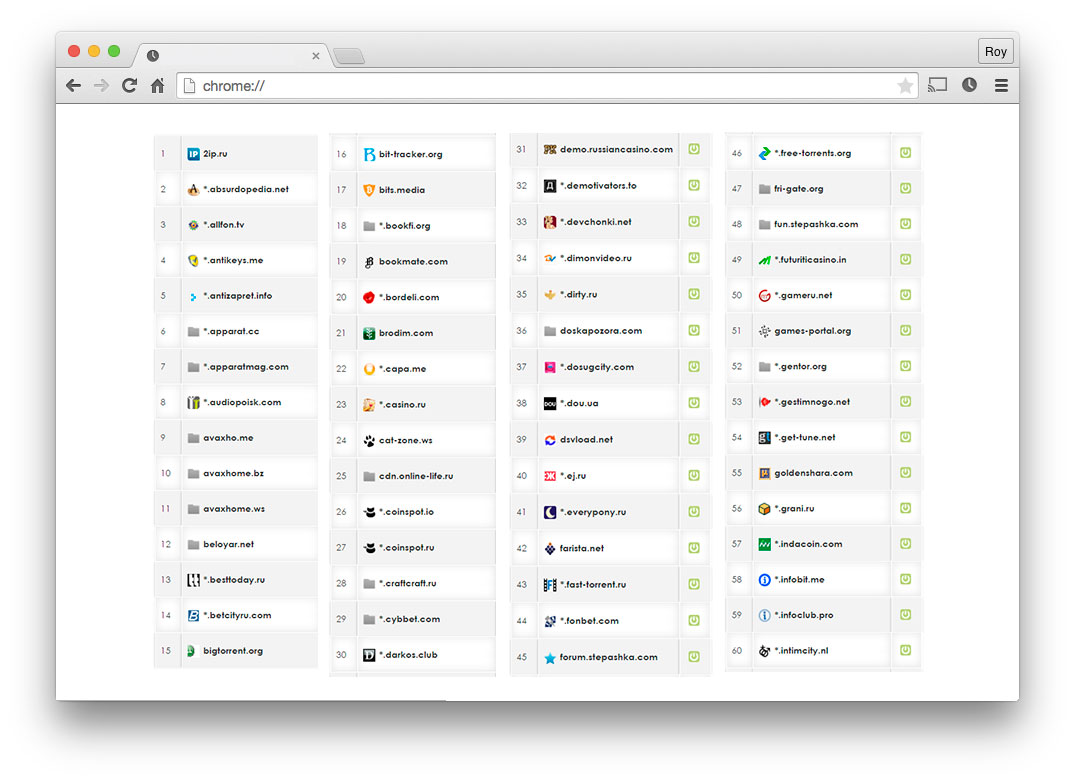Click the infobit.me info favicon

(764, 580)
